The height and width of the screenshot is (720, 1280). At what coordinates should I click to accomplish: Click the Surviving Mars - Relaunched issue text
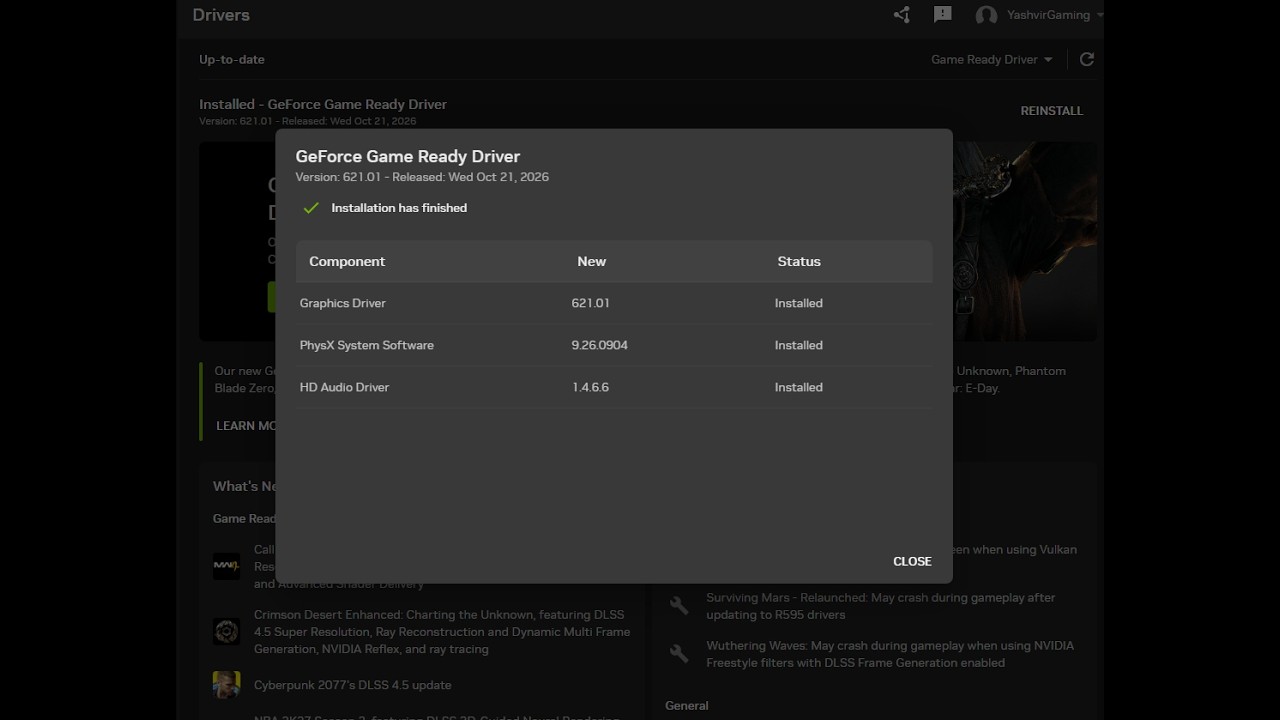[x=881, y=606]
